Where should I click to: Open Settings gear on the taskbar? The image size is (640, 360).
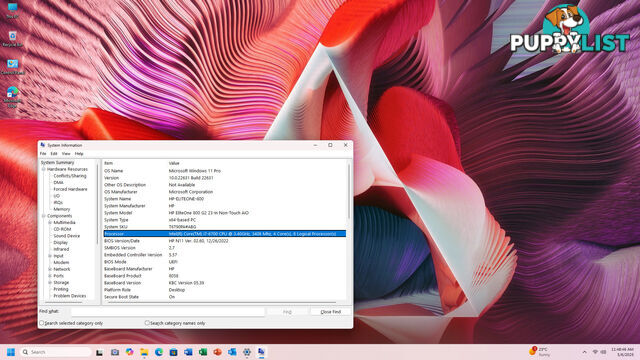click(247, 352)
